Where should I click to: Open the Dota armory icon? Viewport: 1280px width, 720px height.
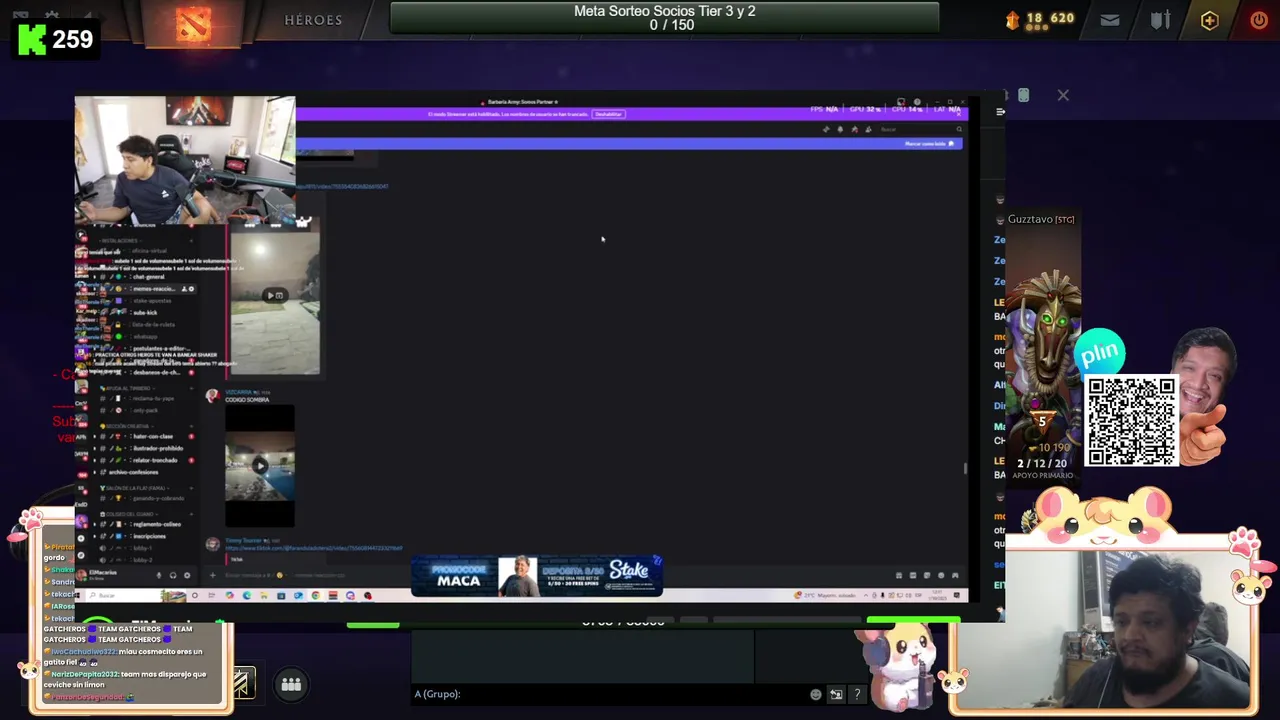pos(1160,20)
